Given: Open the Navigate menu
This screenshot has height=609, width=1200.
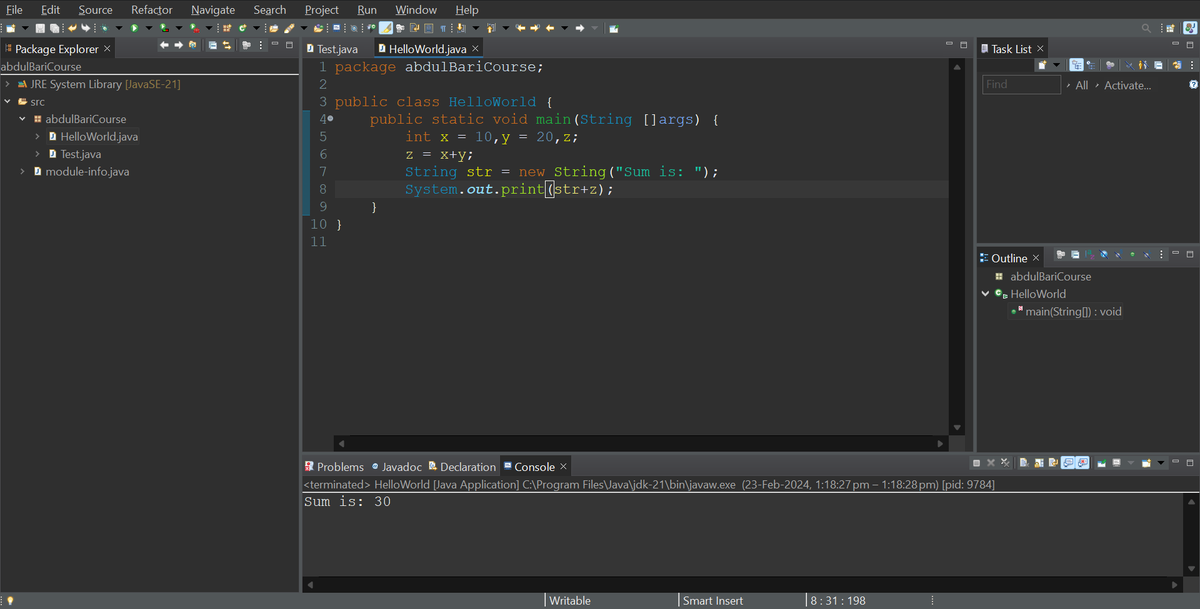Looking at the screenshot, I should coord(213,10).
